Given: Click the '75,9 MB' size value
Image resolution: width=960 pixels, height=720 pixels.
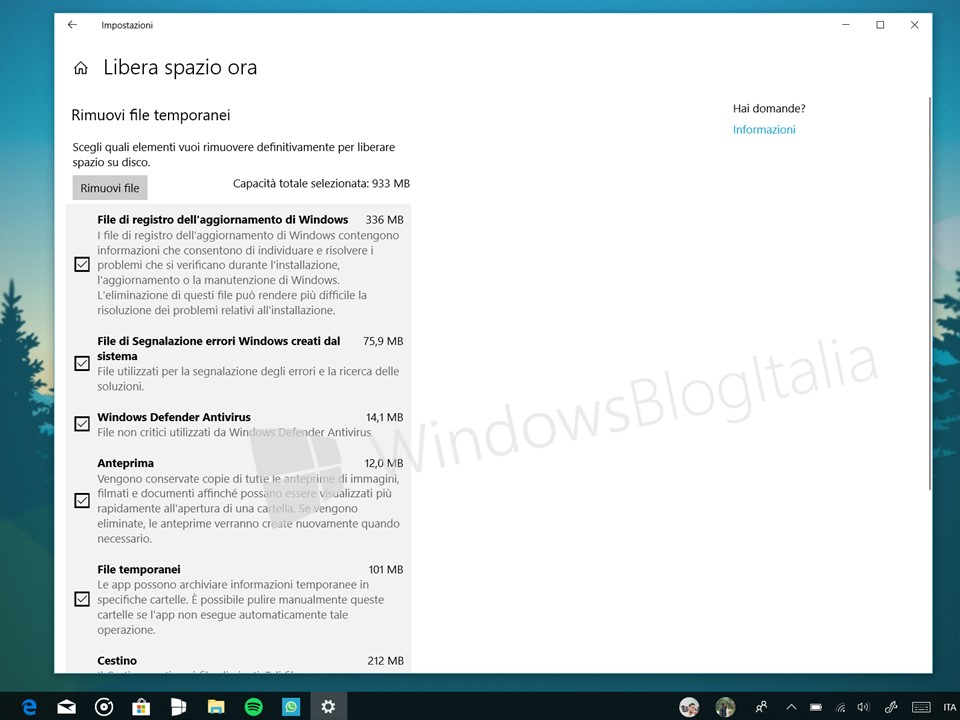Looking at the screenshot, I should [383, 341].
